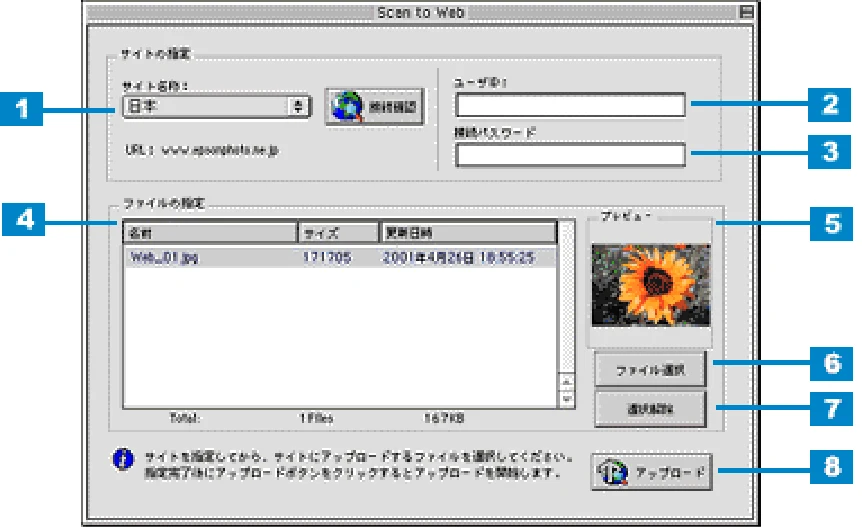Click the date 2001年4月26日 in file row

(426, 257)
